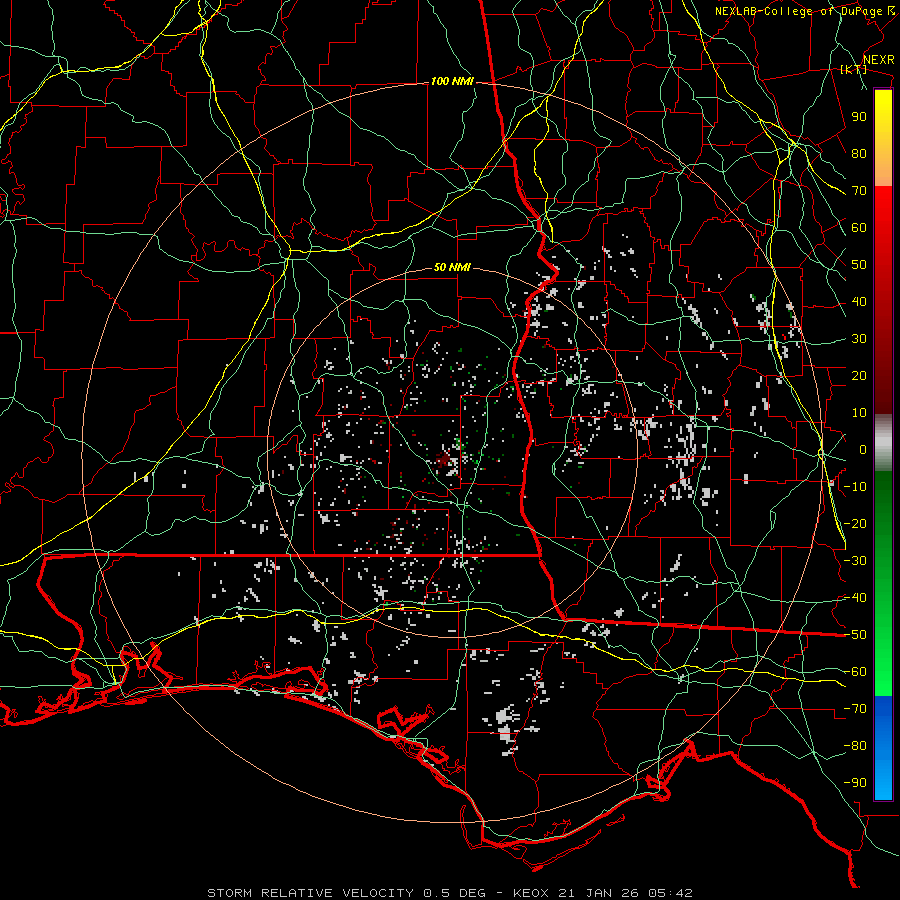Viewport: 900px width, 900px height.
Task: Click the NEXR label above the scale
Action: coord(879,60)
